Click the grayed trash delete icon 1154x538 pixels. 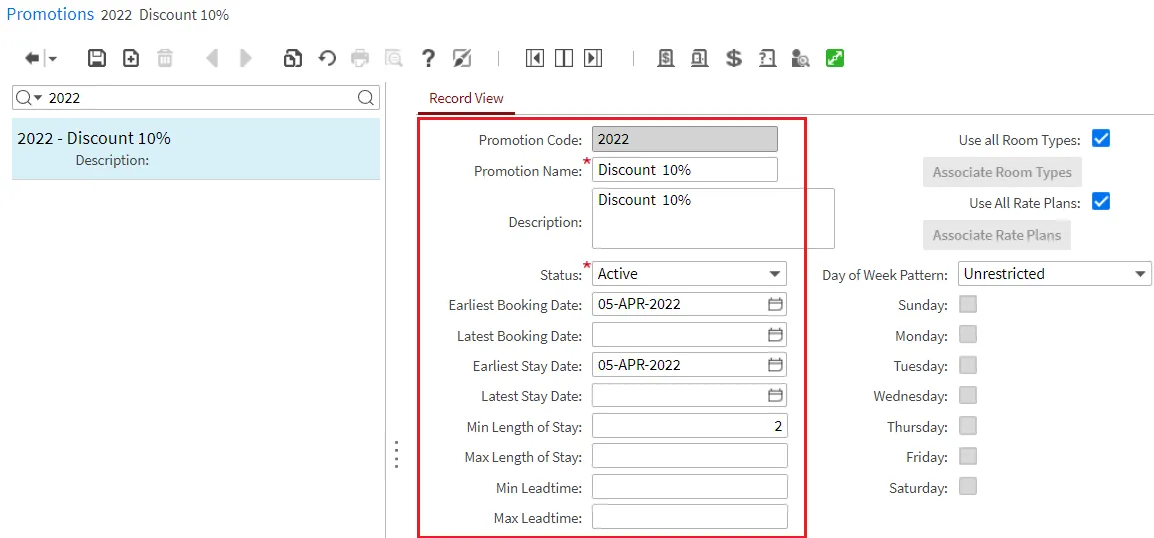click(x=165, y=58)
